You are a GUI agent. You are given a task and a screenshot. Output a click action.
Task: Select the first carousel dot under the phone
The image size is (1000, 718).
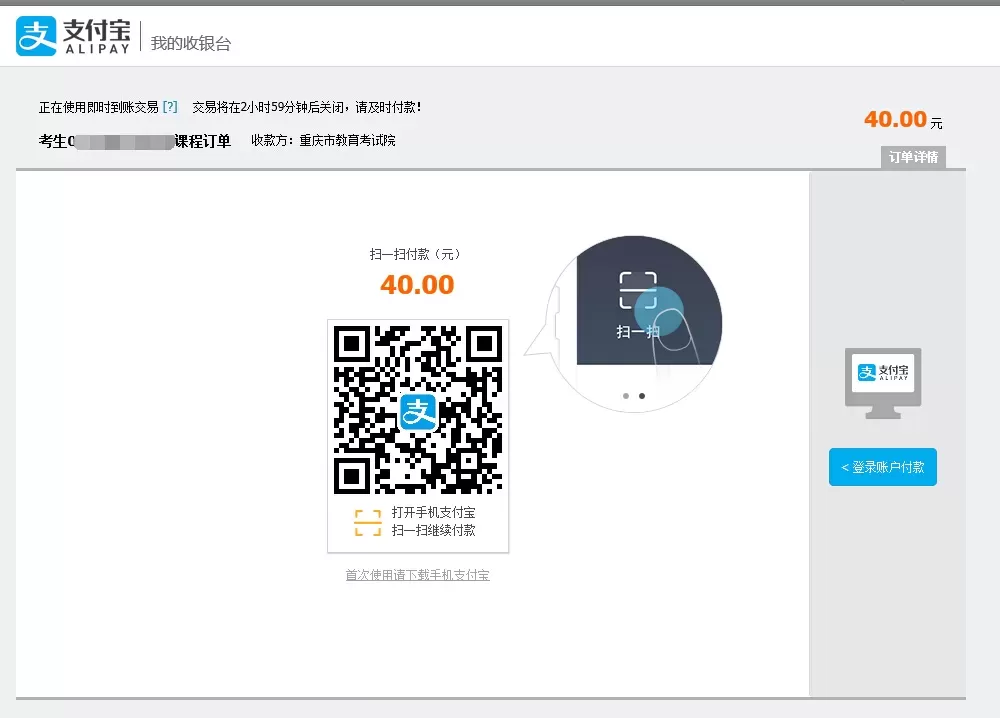[626, 396]
